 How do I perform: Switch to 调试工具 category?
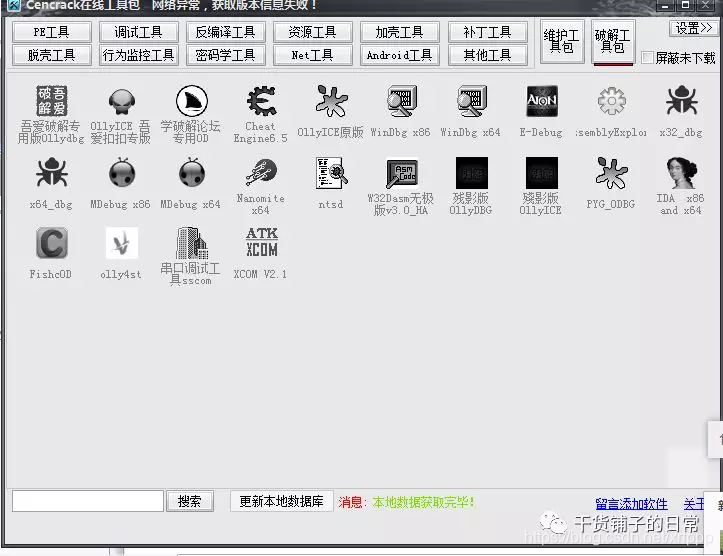click(x=138, y=32)
